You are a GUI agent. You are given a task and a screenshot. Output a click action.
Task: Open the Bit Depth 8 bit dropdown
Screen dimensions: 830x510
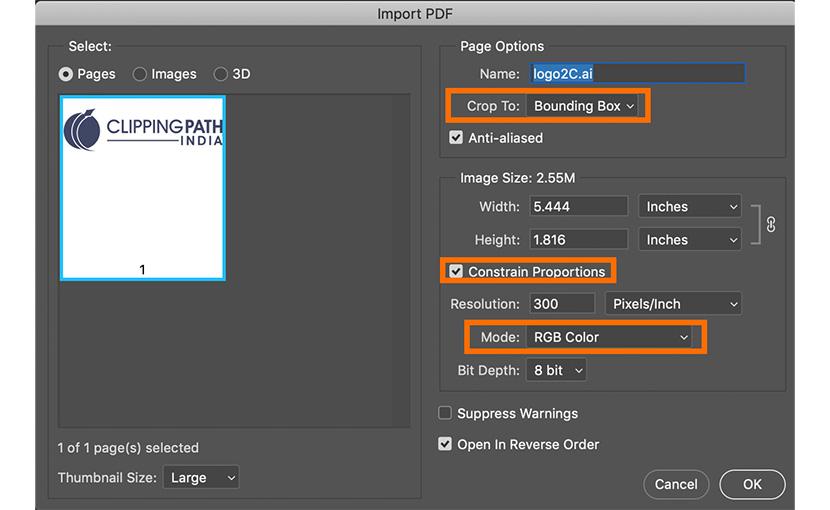coord(556,370)
